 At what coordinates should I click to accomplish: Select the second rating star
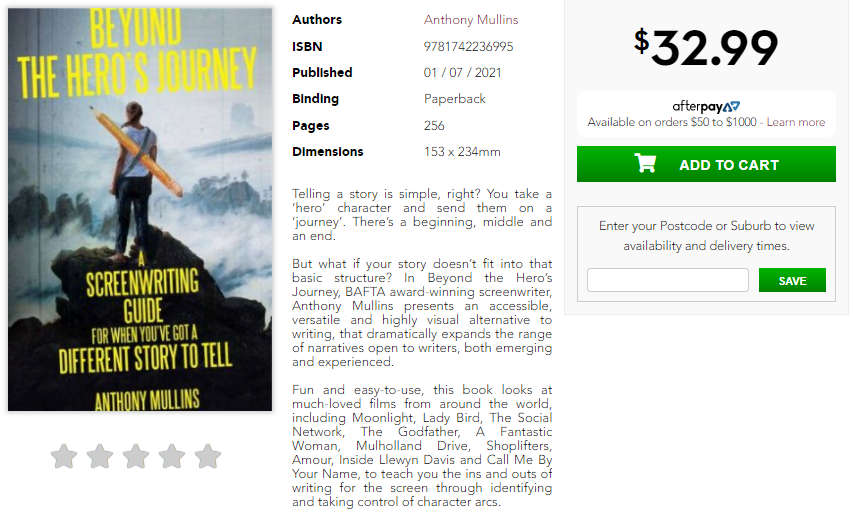[x=100, y=456]
